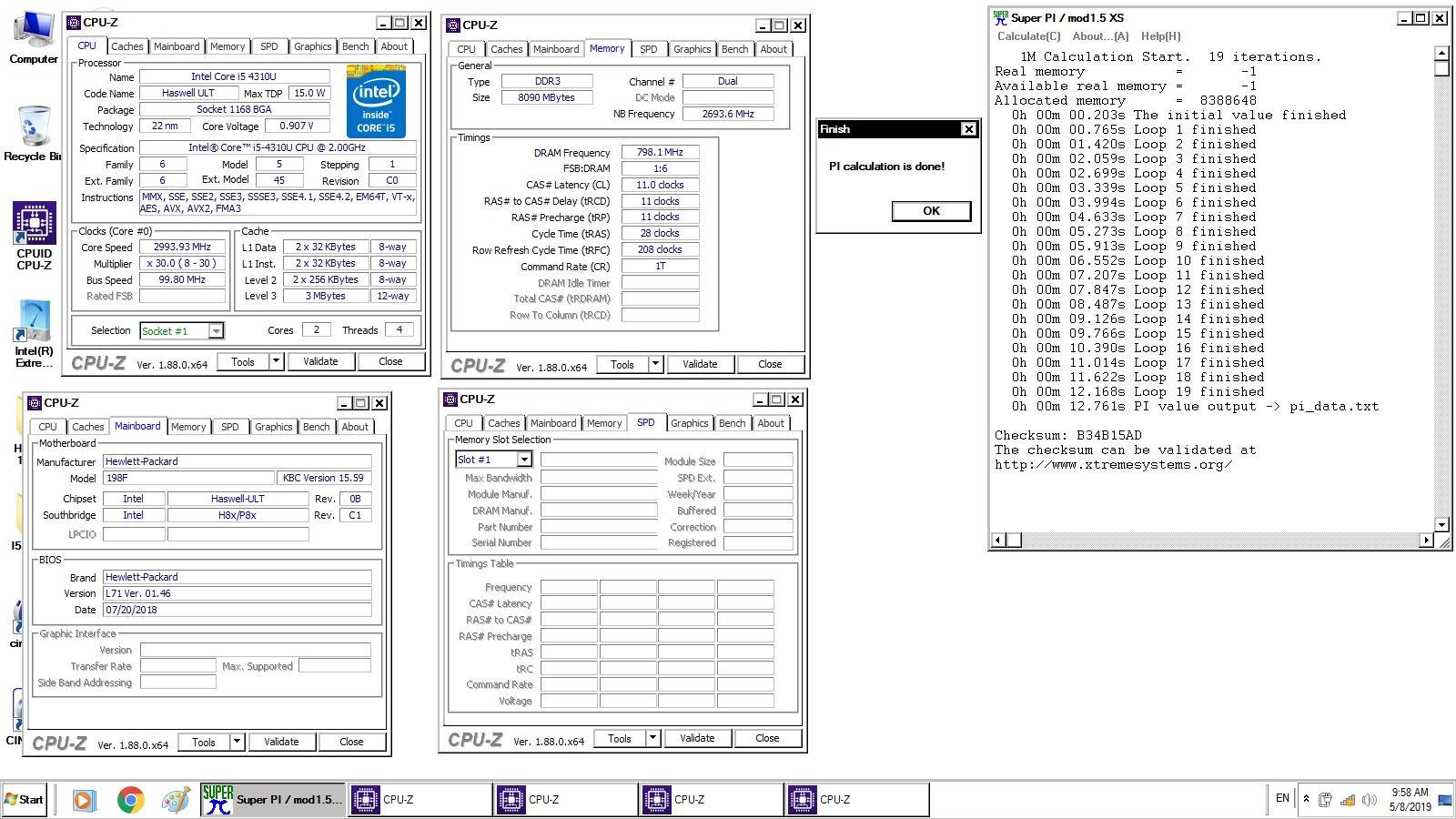The width and height of the screenshot is (1456, 819).
Task: Select the first CPU-Z taskbar button
Action: click(420, 800)
